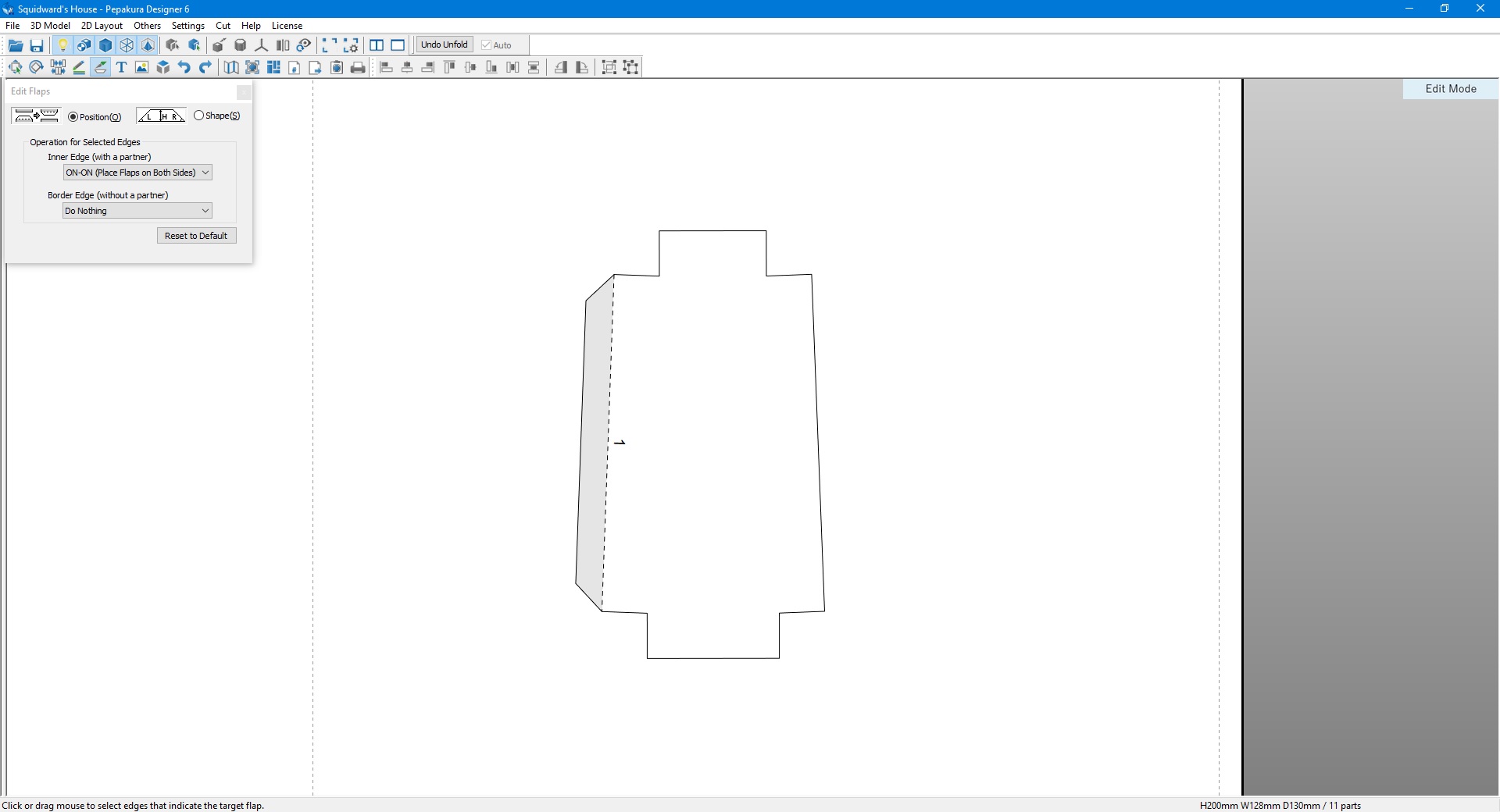The width and height of the screenshot is (1500, 812).
Task: Select the Input Text T tool
Action: click(121, 67)
